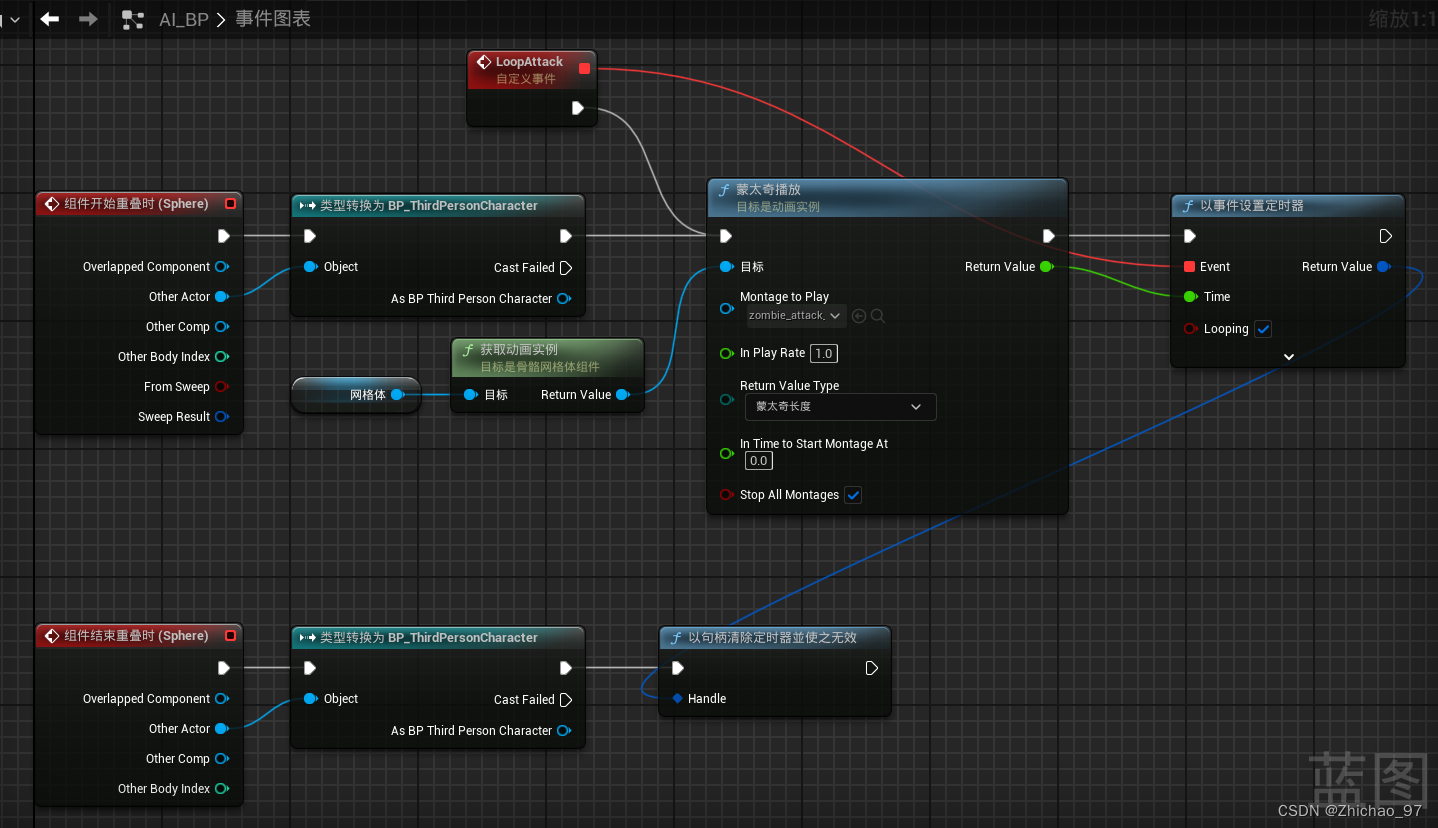Click the back navigation arrow
Viewport: 1438px width, 828px height.
tap(49, 19)
